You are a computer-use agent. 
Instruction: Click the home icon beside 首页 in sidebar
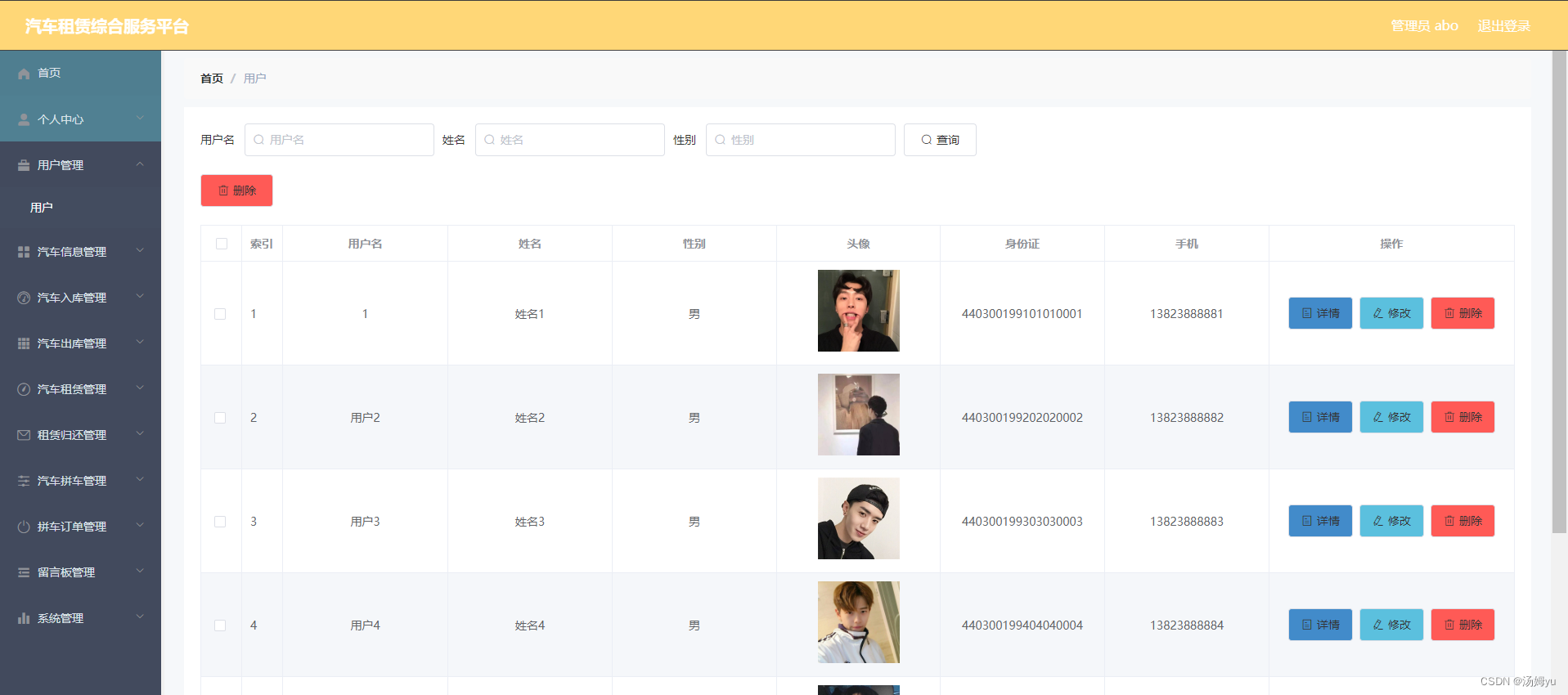[x=24, y=74]
